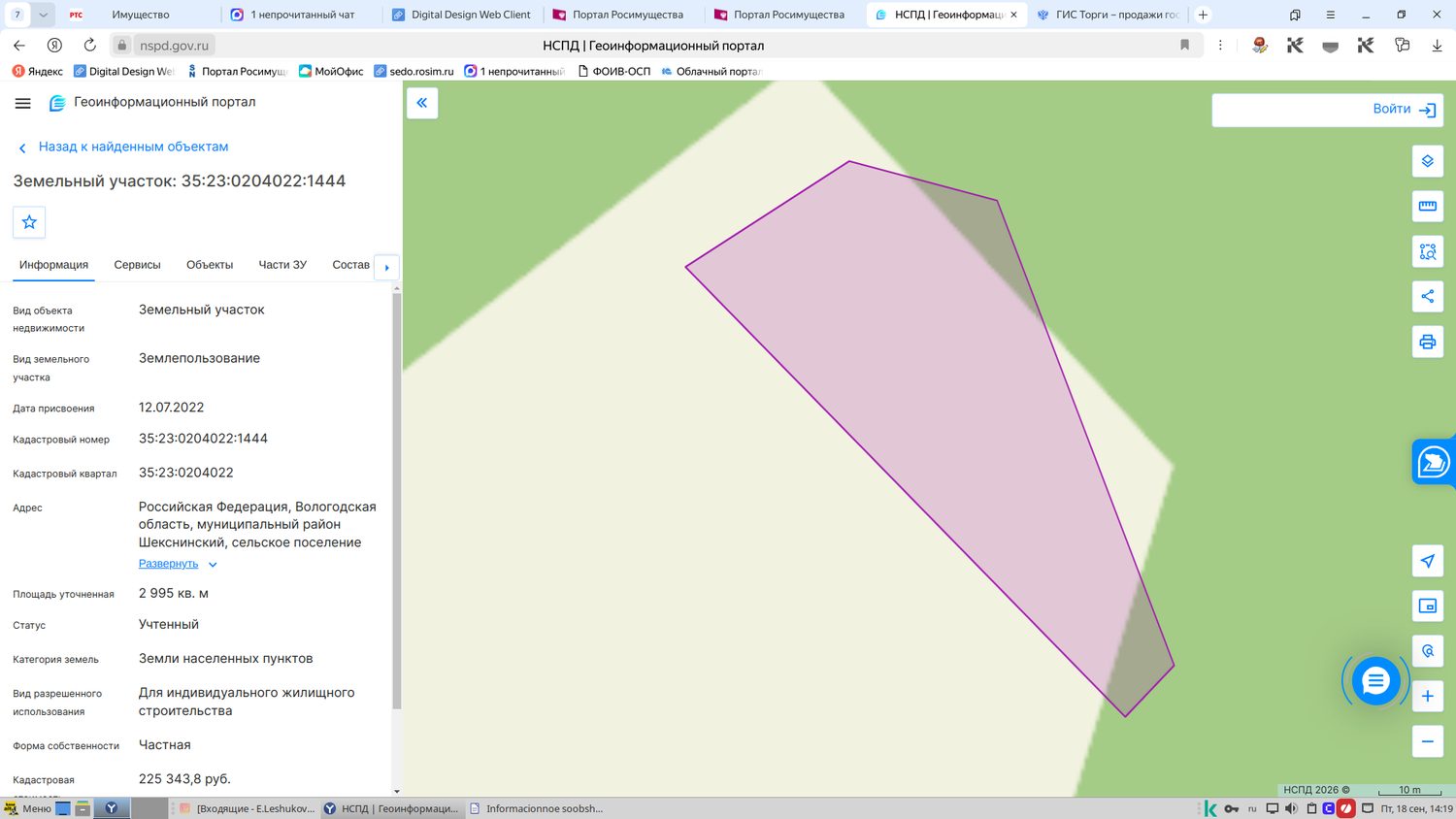Add land plot to favorites star

29,222
